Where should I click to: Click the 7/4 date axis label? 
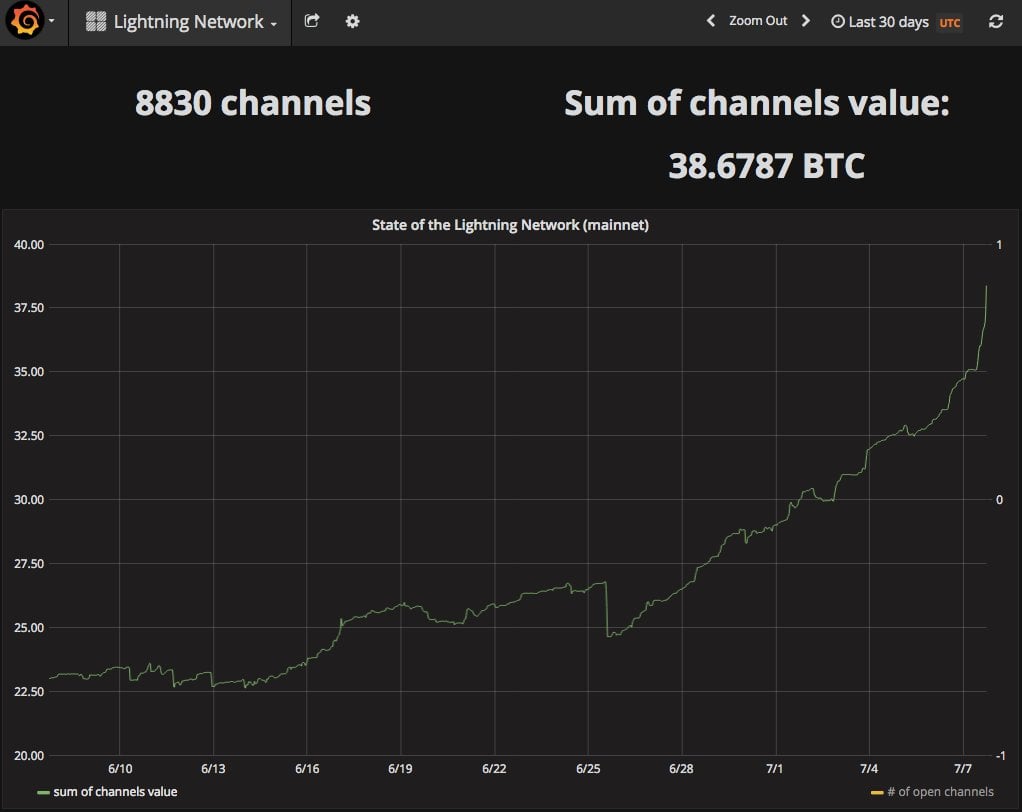869,769
